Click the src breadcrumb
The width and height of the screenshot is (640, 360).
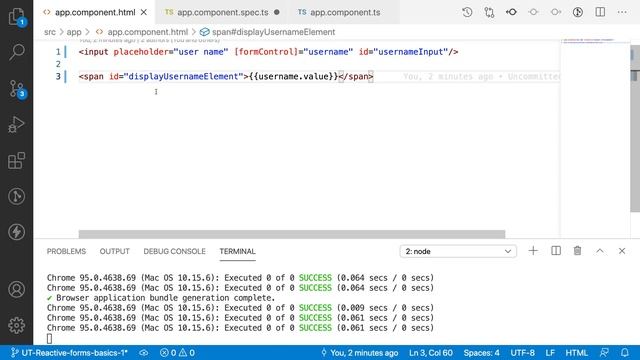point(50,32)
